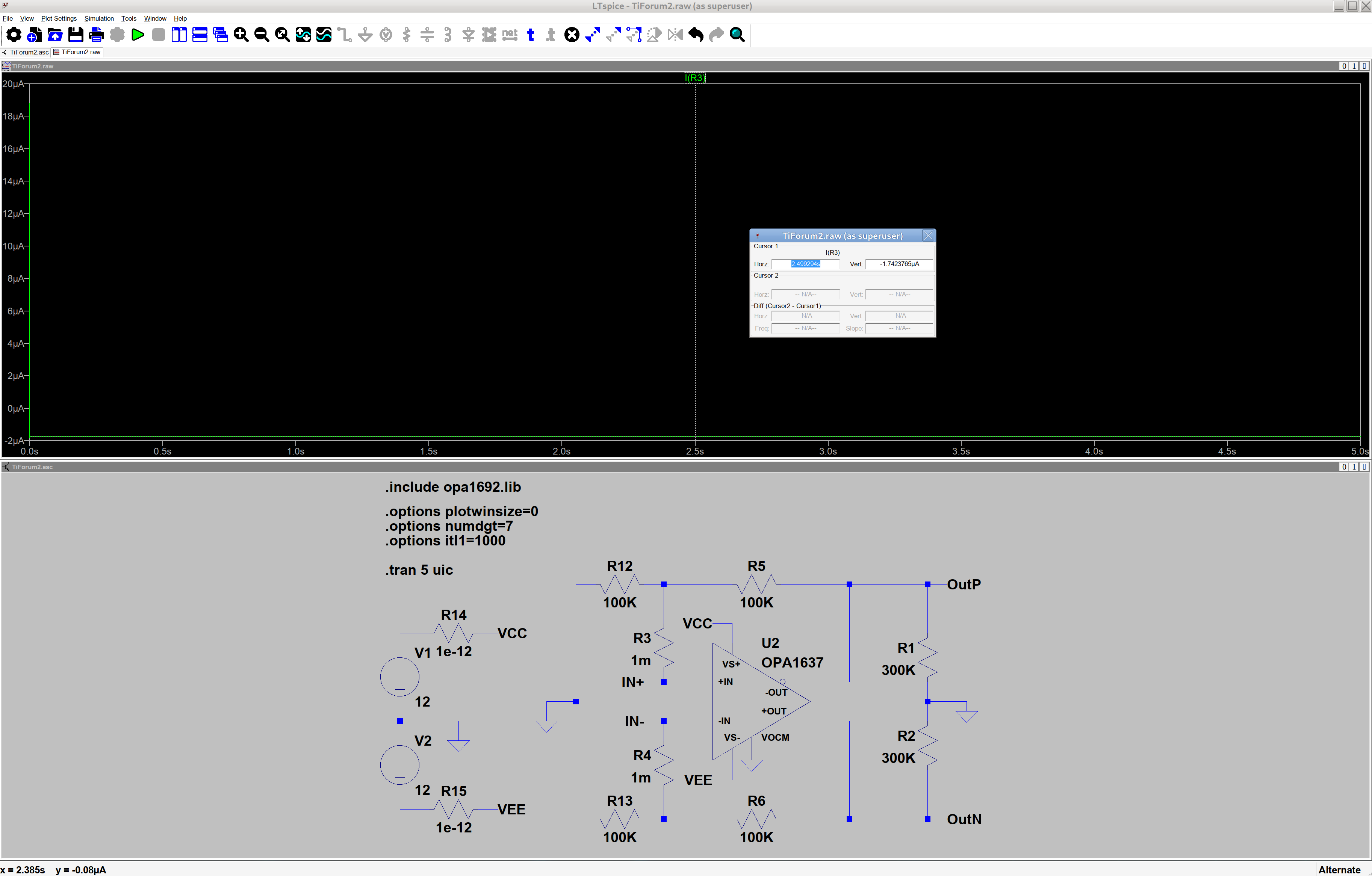Open the View menu
Viewport: 1372px width, 876px height.
27,18
